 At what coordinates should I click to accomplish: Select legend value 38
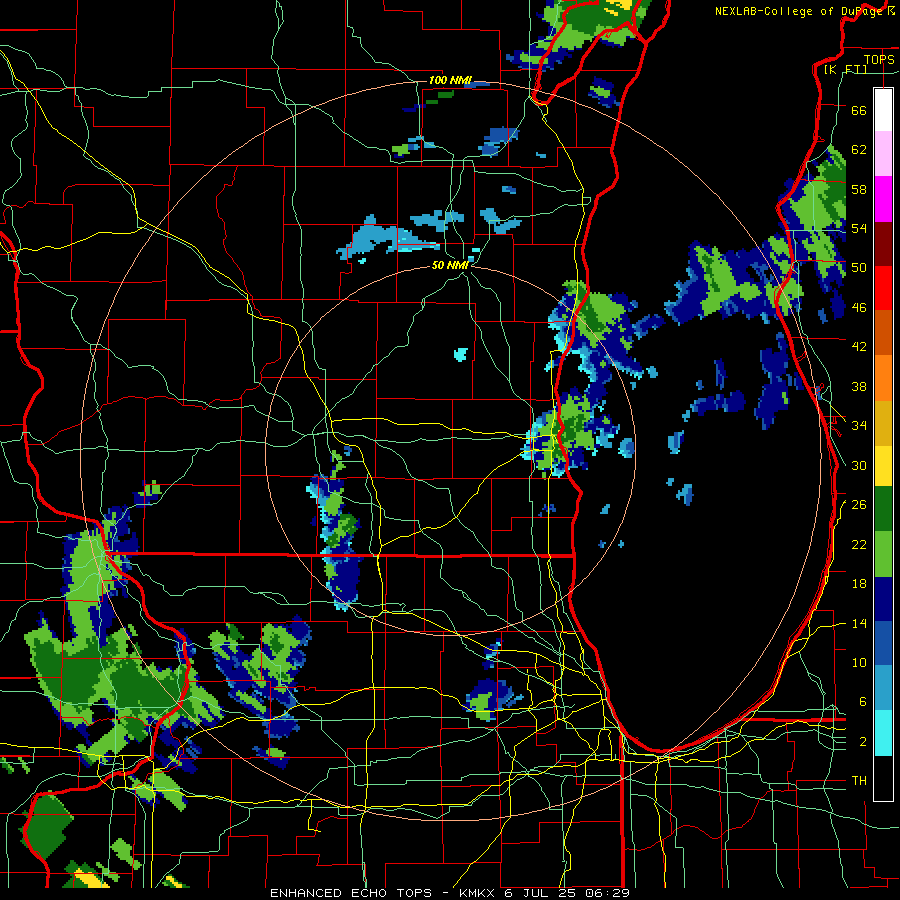point(859,386)
